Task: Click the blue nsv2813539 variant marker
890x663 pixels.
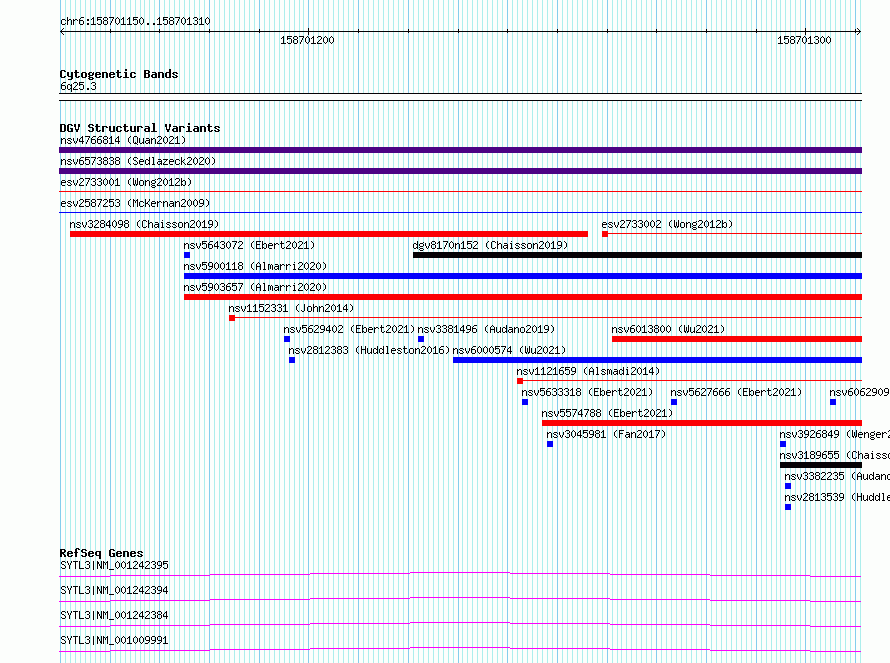Action: [788, 507]
